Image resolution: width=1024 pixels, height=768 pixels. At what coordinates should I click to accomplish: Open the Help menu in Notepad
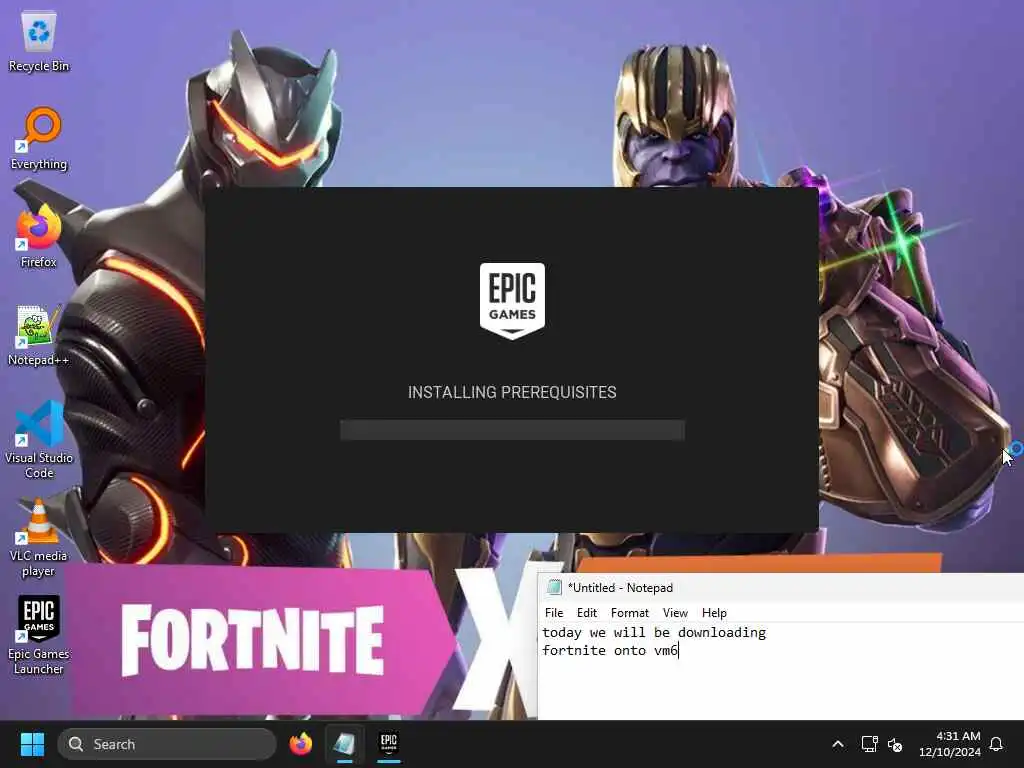pyautogui.click(x=714, y=613)
